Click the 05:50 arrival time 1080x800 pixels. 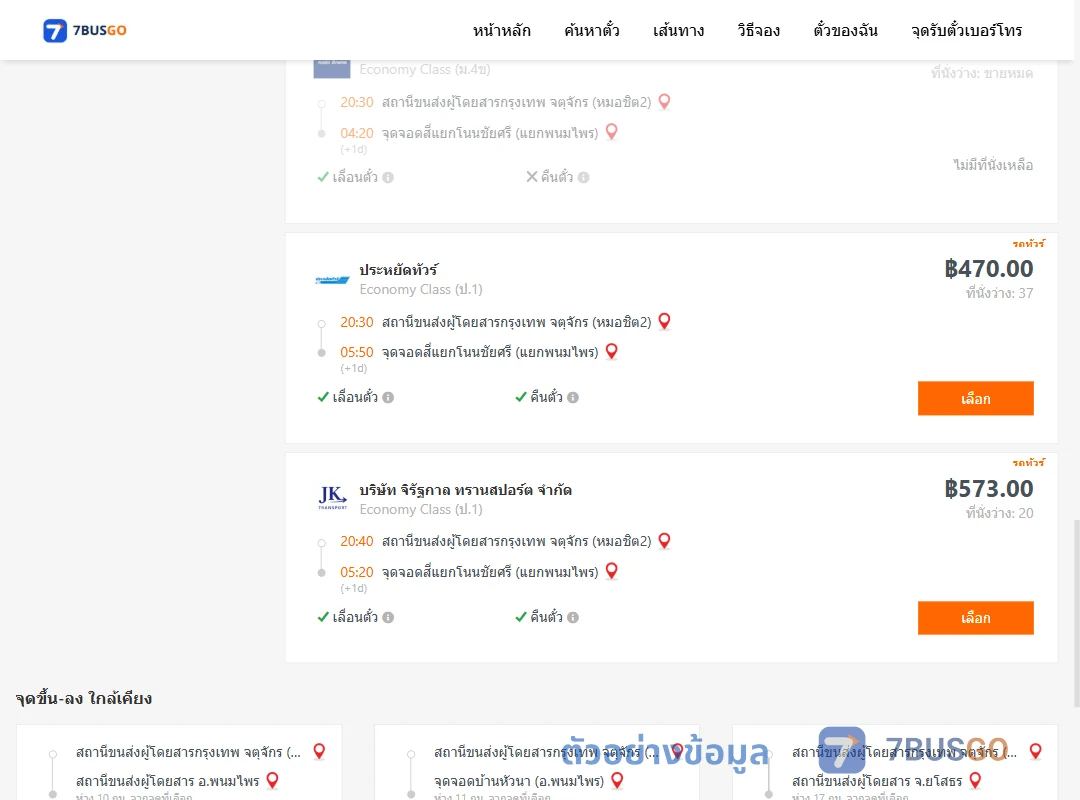tap(357, 352)
